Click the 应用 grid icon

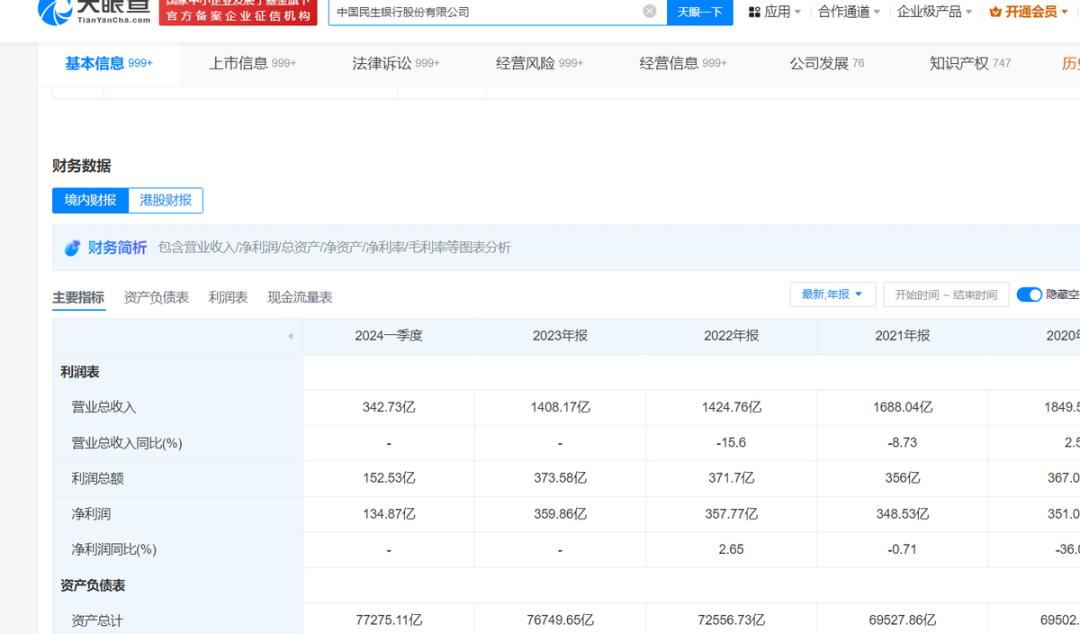(754, 12)
